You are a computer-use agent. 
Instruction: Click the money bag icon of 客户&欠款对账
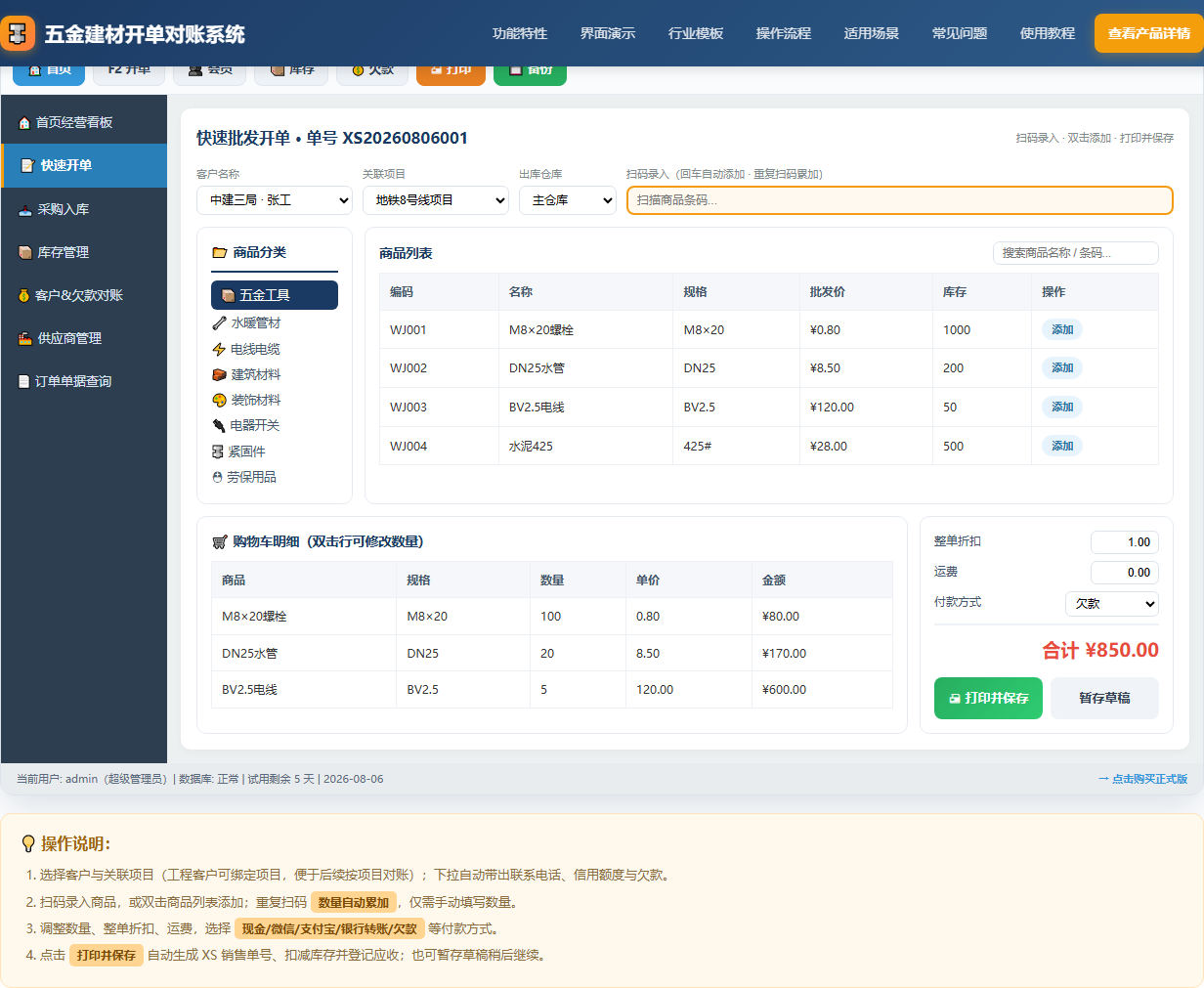(24, 296)
